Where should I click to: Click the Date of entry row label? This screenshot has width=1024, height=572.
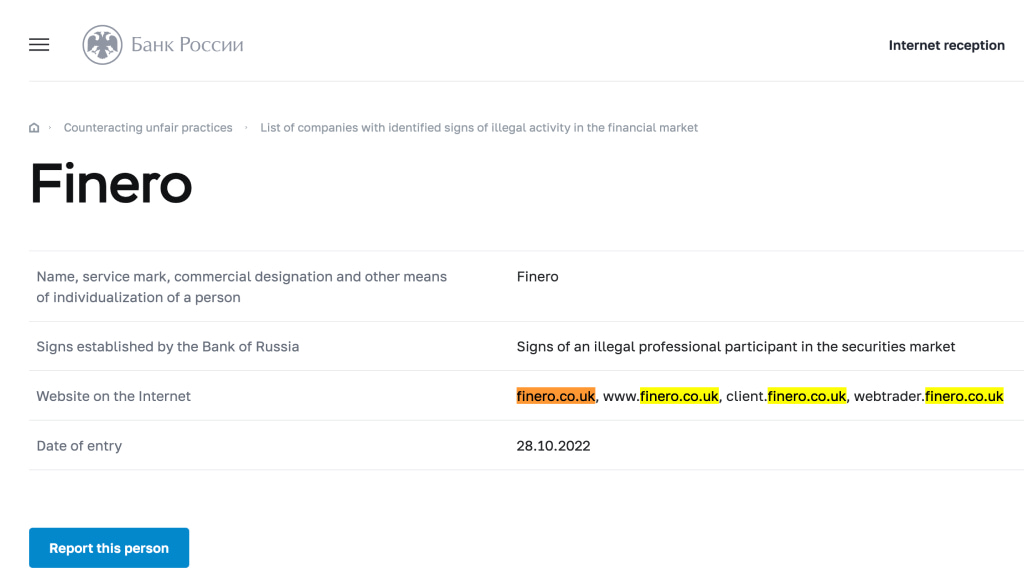[x=79, y=446]
